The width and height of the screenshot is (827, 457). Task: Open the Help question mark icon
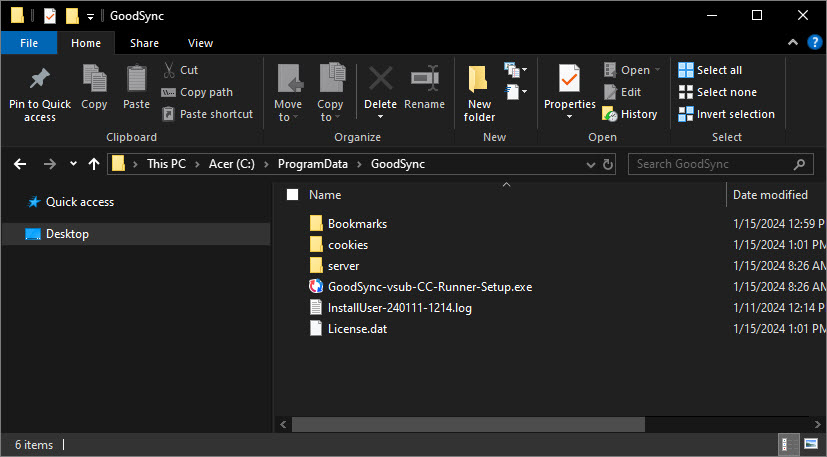[814, 43]
